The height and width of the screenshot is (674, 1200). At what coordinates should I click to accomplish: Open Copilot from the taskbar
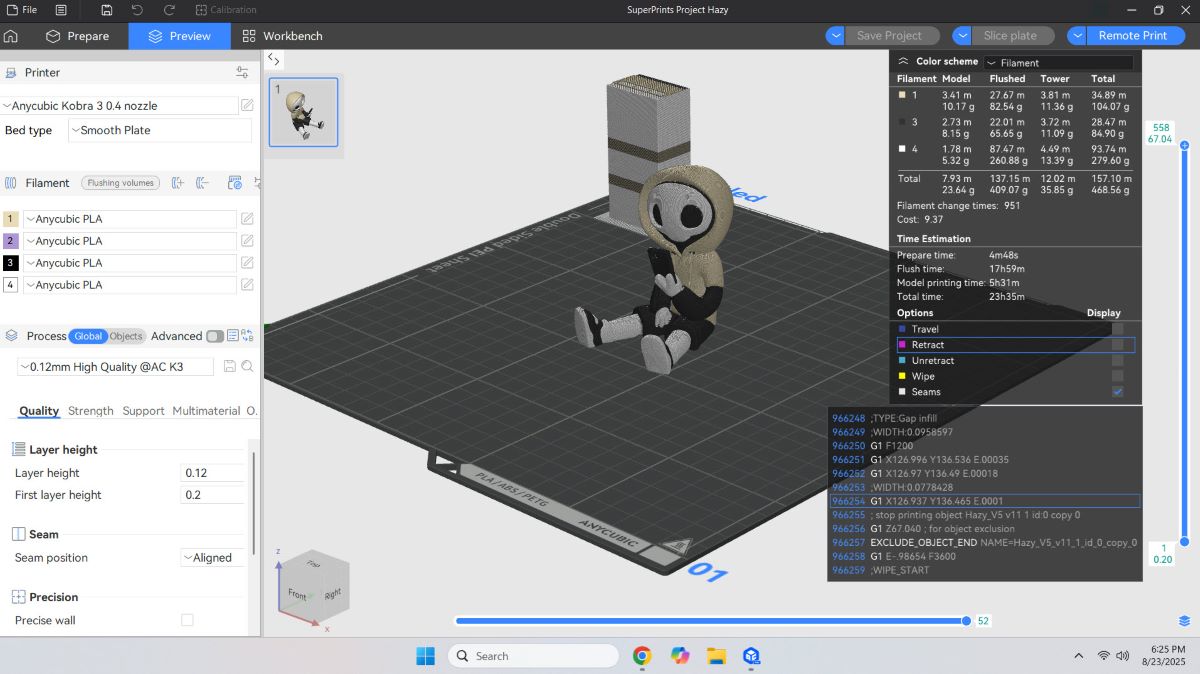coord(680,656)
